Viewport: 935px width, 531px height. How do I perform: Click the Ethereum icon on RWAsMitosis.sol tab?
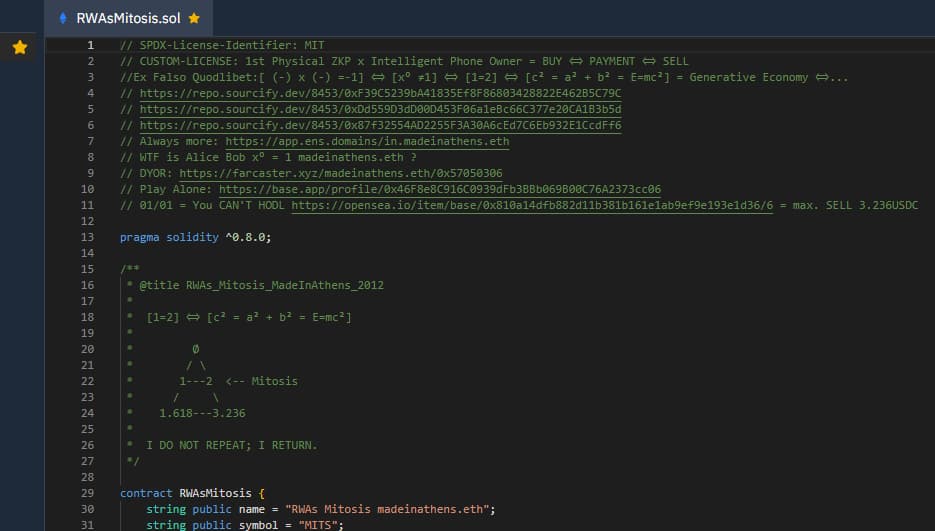click(63, 18)
